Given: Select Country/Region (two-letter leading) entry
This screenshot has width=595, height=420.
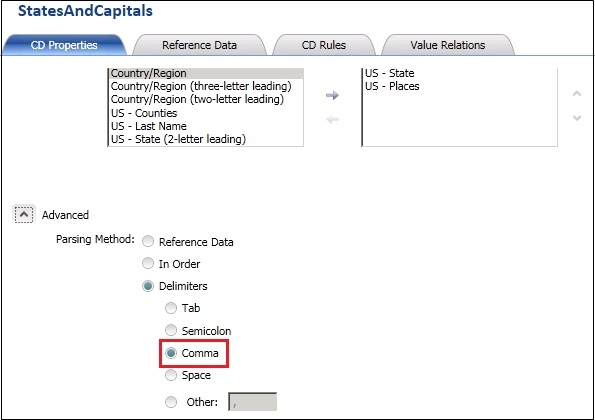Looking at the screenshot, I should coord(206,99).
